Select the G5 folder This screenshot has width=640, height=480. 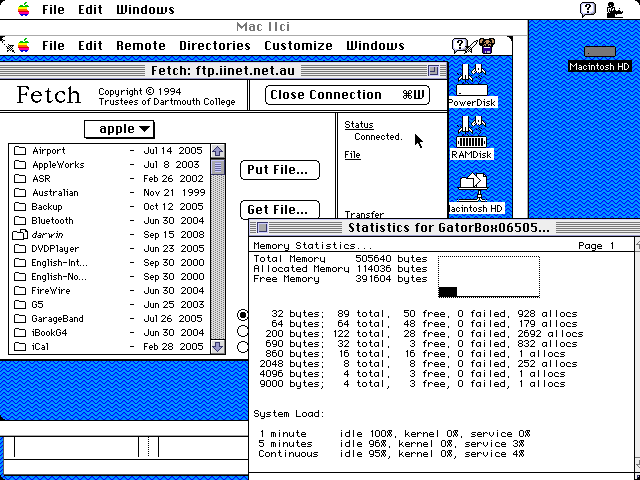coord(109,304)
